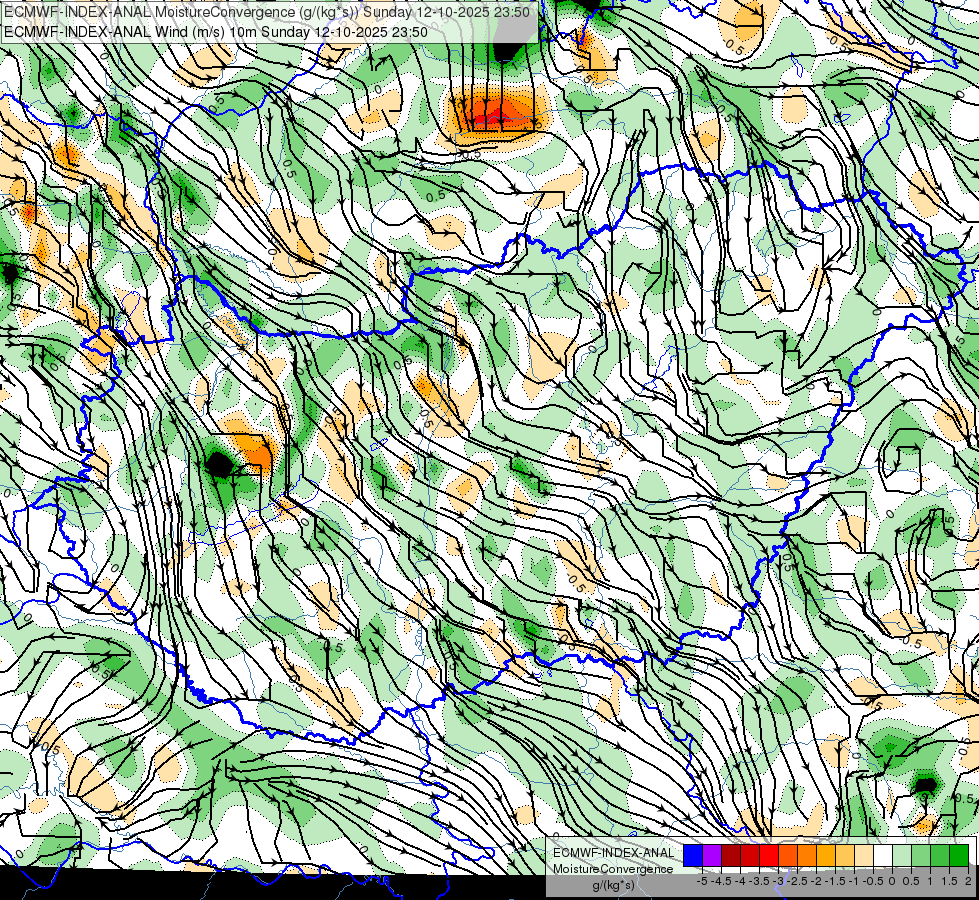Select the pale peach swatch between -1 and -0.5

coord(863,856)
